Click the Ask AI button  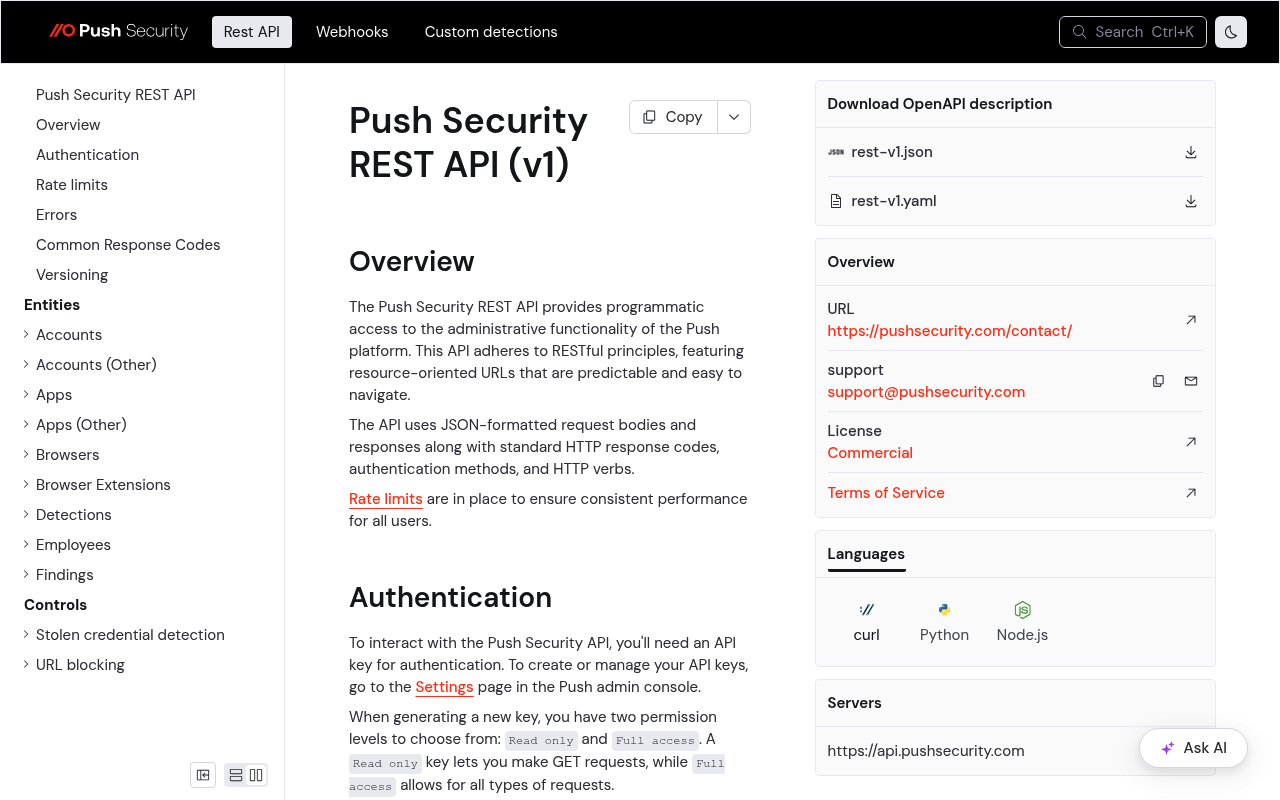pyautogui.click(x=1193, y=748)
